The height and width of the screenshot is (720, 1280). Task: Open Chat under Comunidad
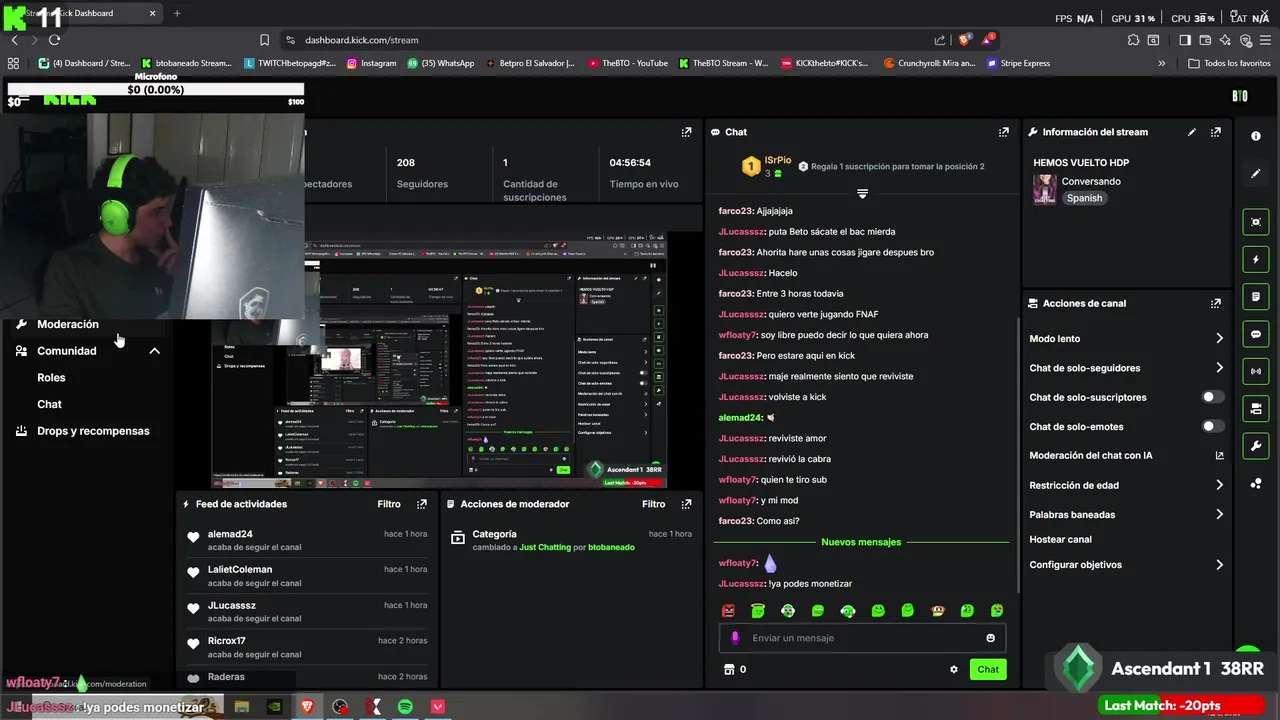[49, 404]
